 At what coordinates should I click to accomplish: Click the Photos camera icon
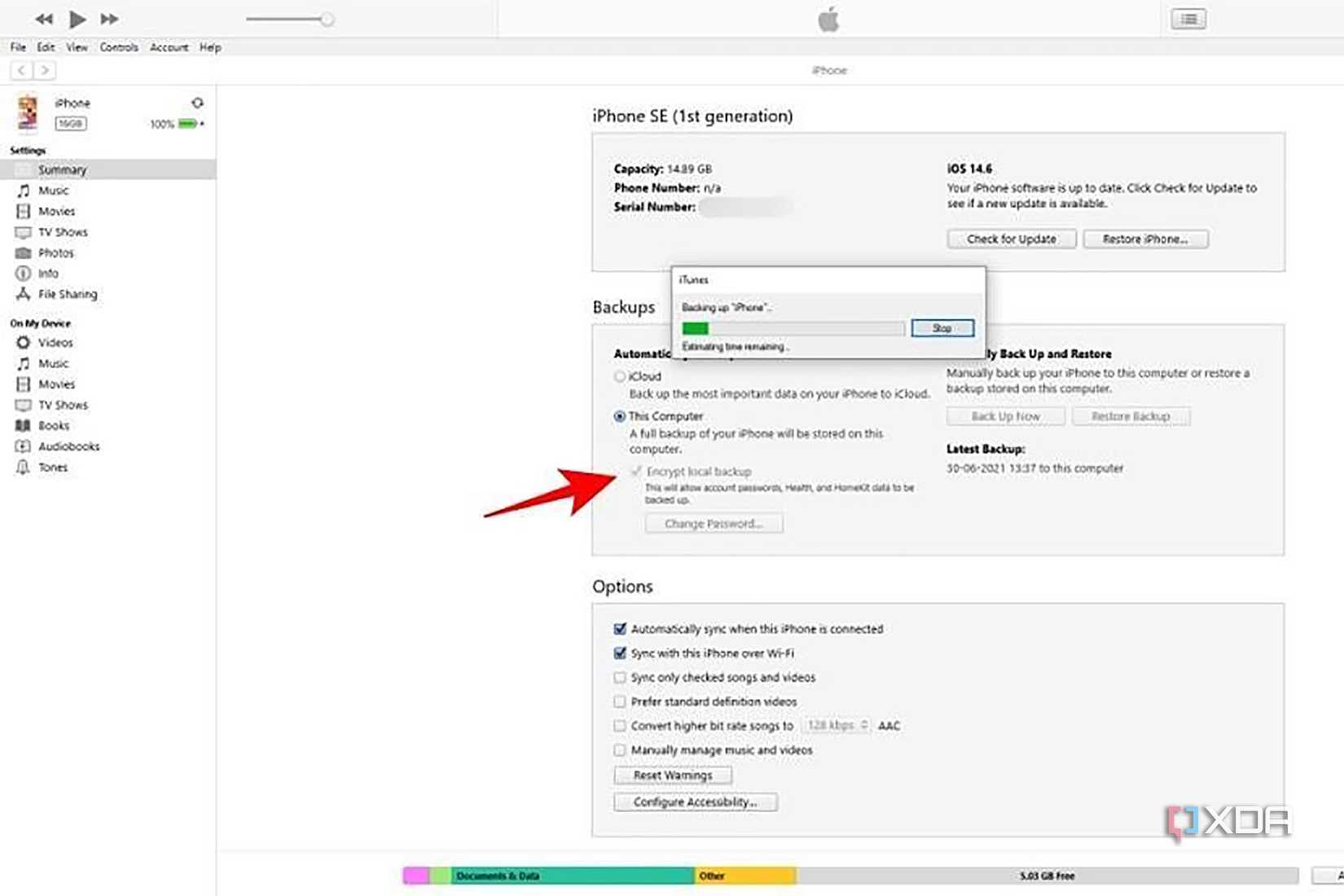(24, 253)
